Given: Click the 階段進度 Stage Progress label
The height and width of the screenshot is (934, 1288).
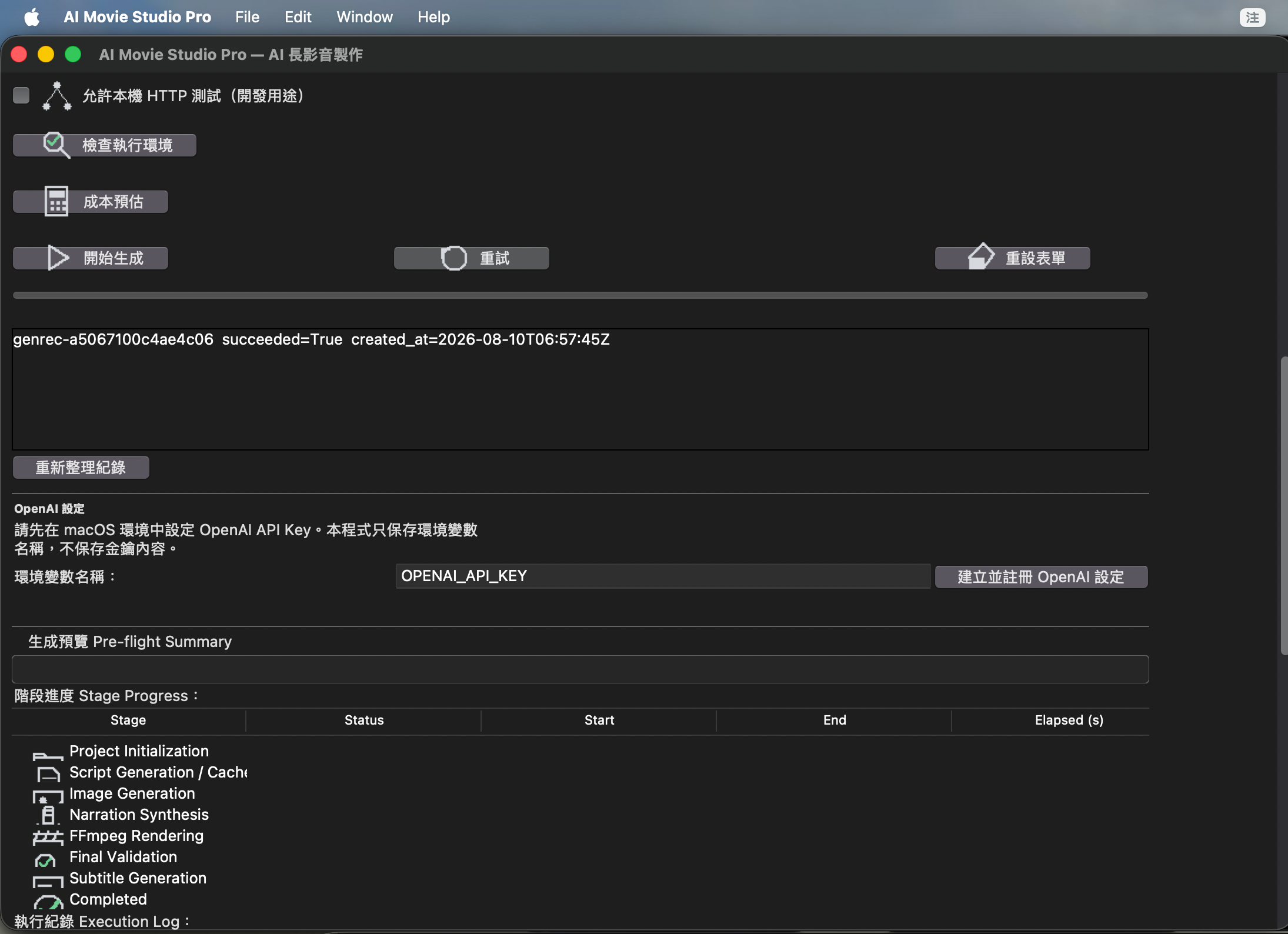Looking at the screenshot, I should pyautogui.click(x=106, y=696).
